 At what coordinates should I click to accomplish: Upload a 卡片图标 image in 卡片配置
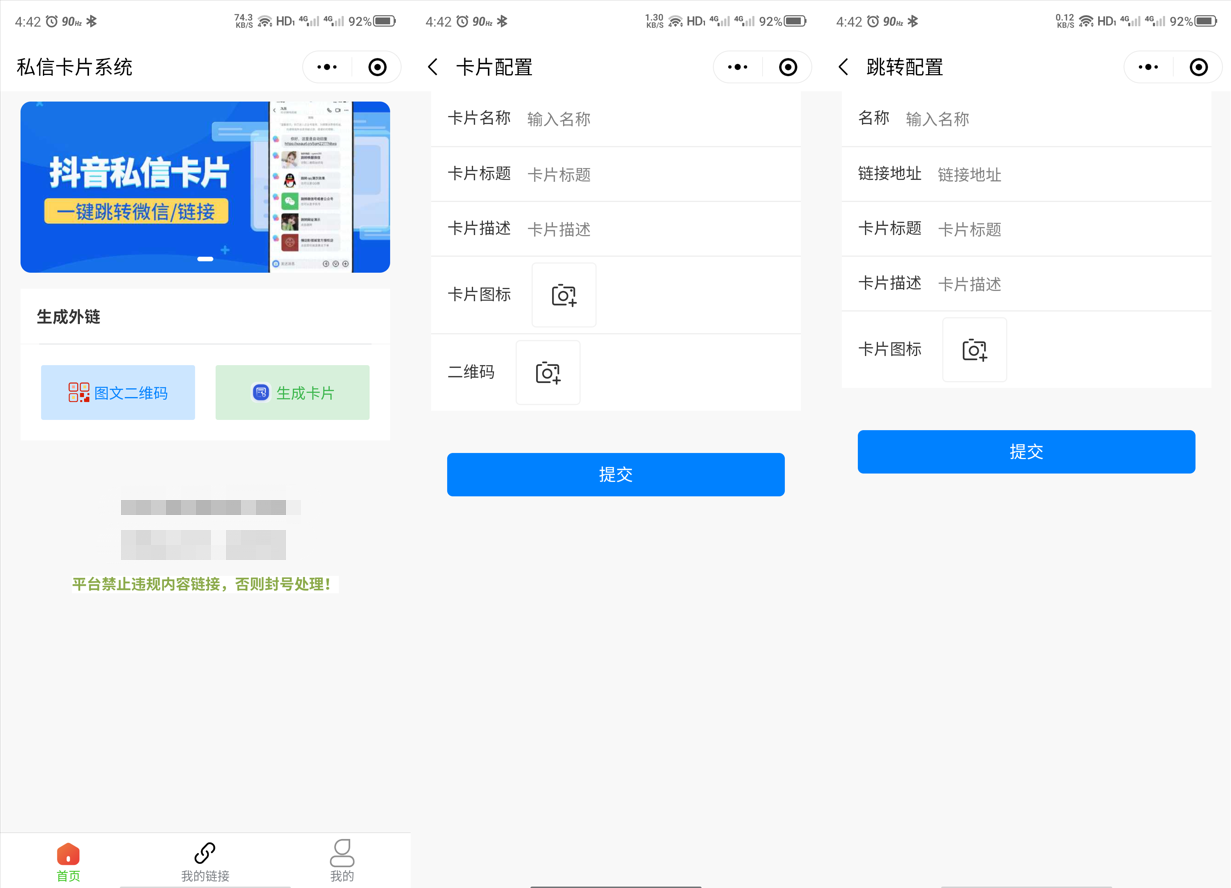pyautogui.click(x=564, y=295)
